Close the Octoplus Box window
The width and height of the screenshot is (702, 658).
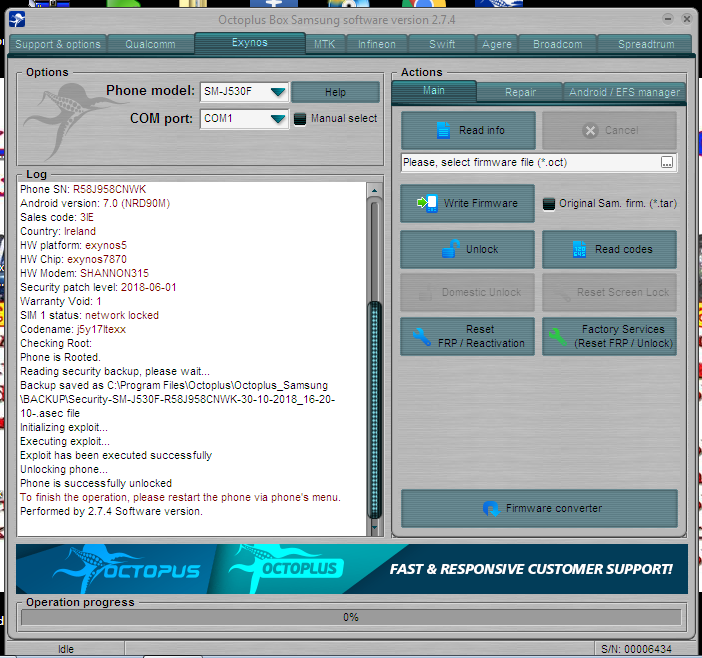pos(686,19)
